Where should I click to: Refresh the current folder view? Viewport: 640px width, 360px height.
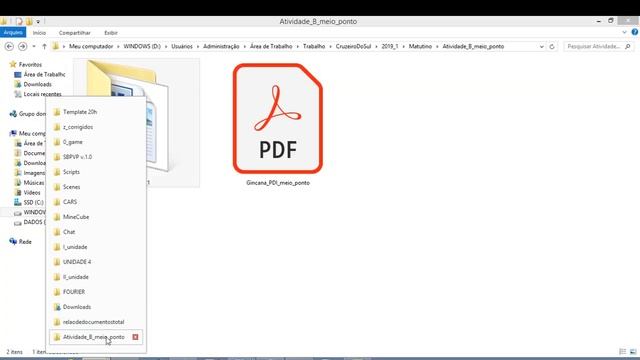click(552, 47)
